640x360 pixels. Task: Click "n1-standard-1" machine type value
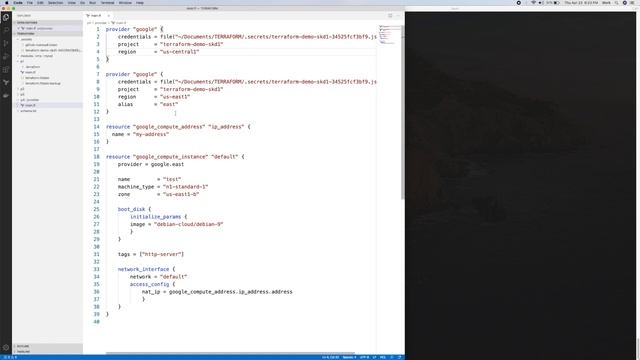185,187
